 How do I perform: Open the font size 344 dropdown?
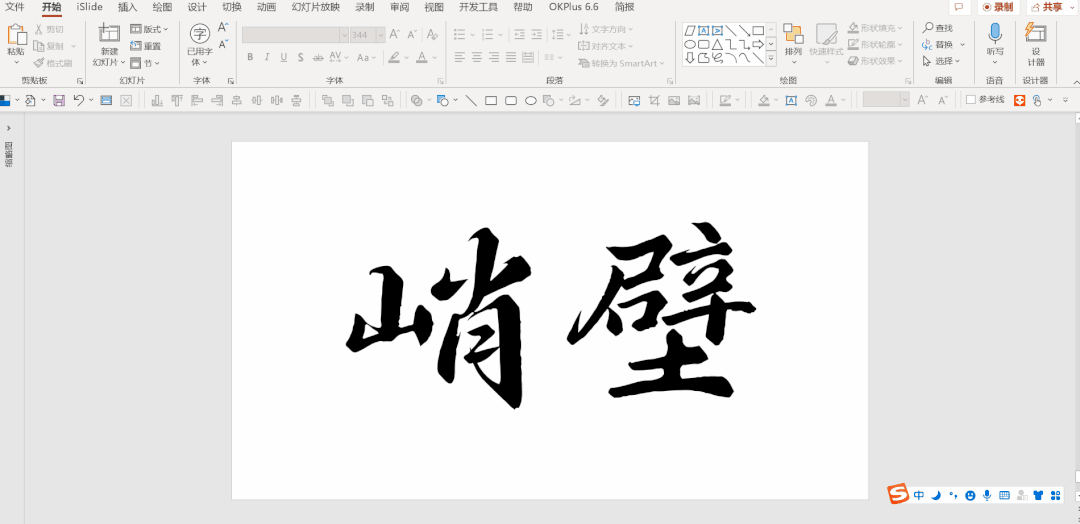pyautogui.click(x=380, y=34)
